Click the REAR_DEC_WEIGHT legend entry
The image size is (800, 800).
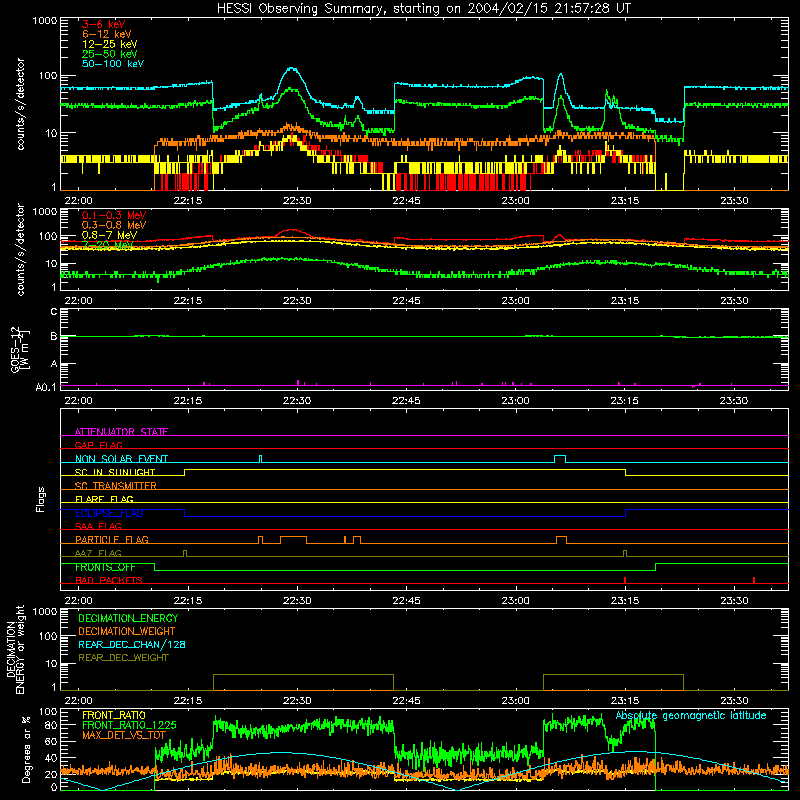[123, 658]
